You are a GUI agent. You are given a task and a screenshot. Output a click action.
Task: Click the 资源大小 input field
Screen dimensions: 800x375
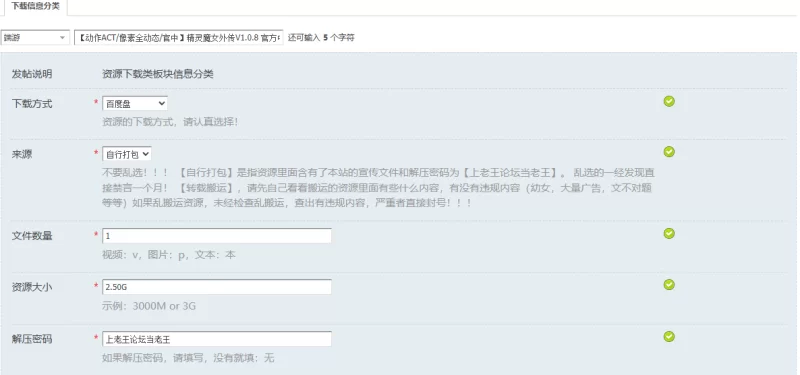tap(217, 287)
